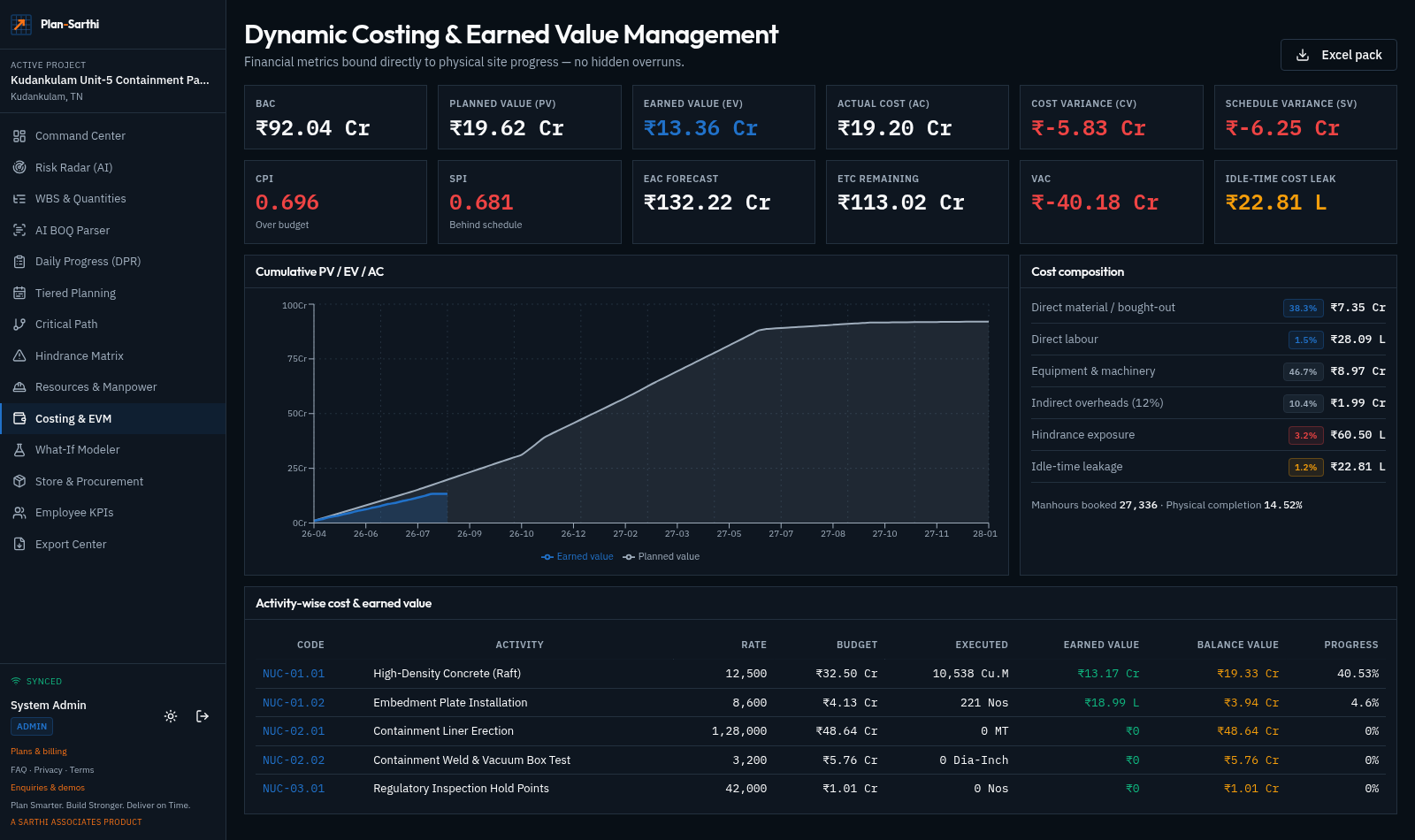The width and height of the screenshot is (1415, 840).
Task: Click the Command Center grid icon
Action: [x=19, y=136]
